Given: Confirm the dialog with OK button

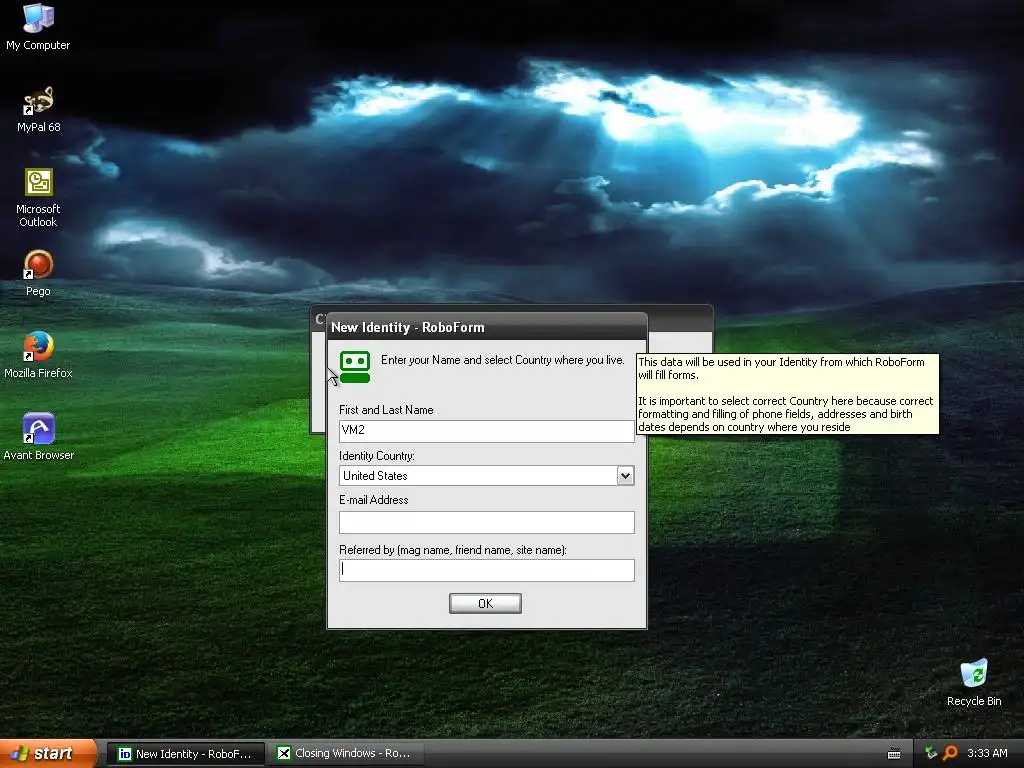Looking at the screenshot, I should pos(485,603).
